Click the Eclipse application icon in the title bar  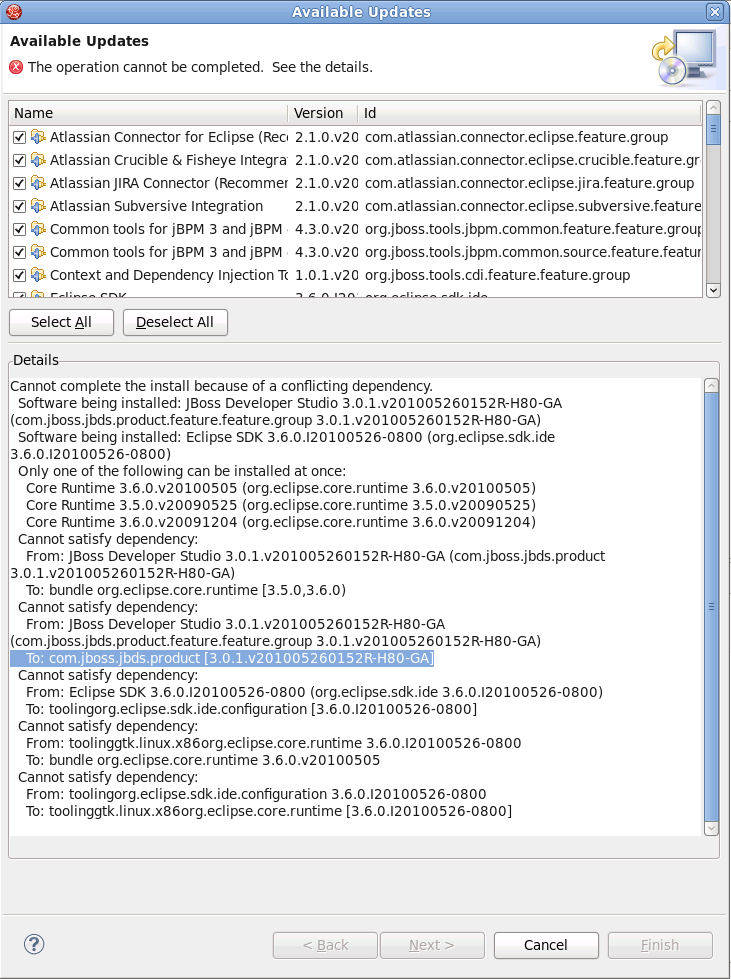(x=13, y=11)
